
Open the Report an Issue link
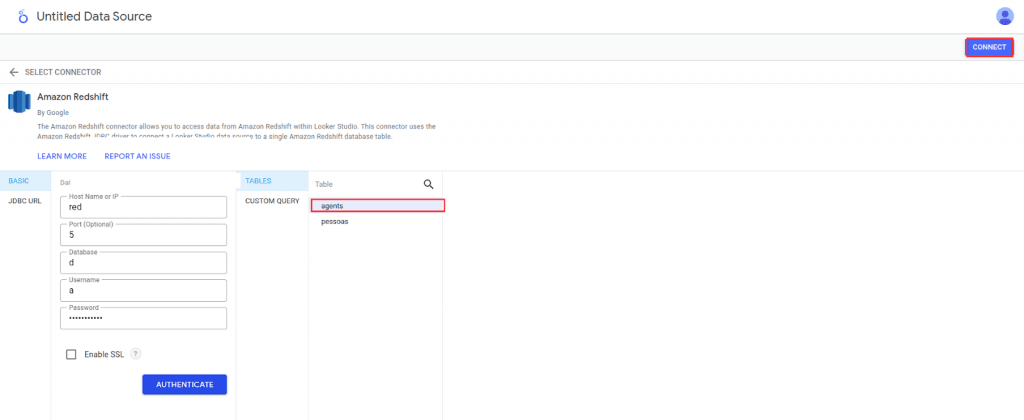click(137, 156)
